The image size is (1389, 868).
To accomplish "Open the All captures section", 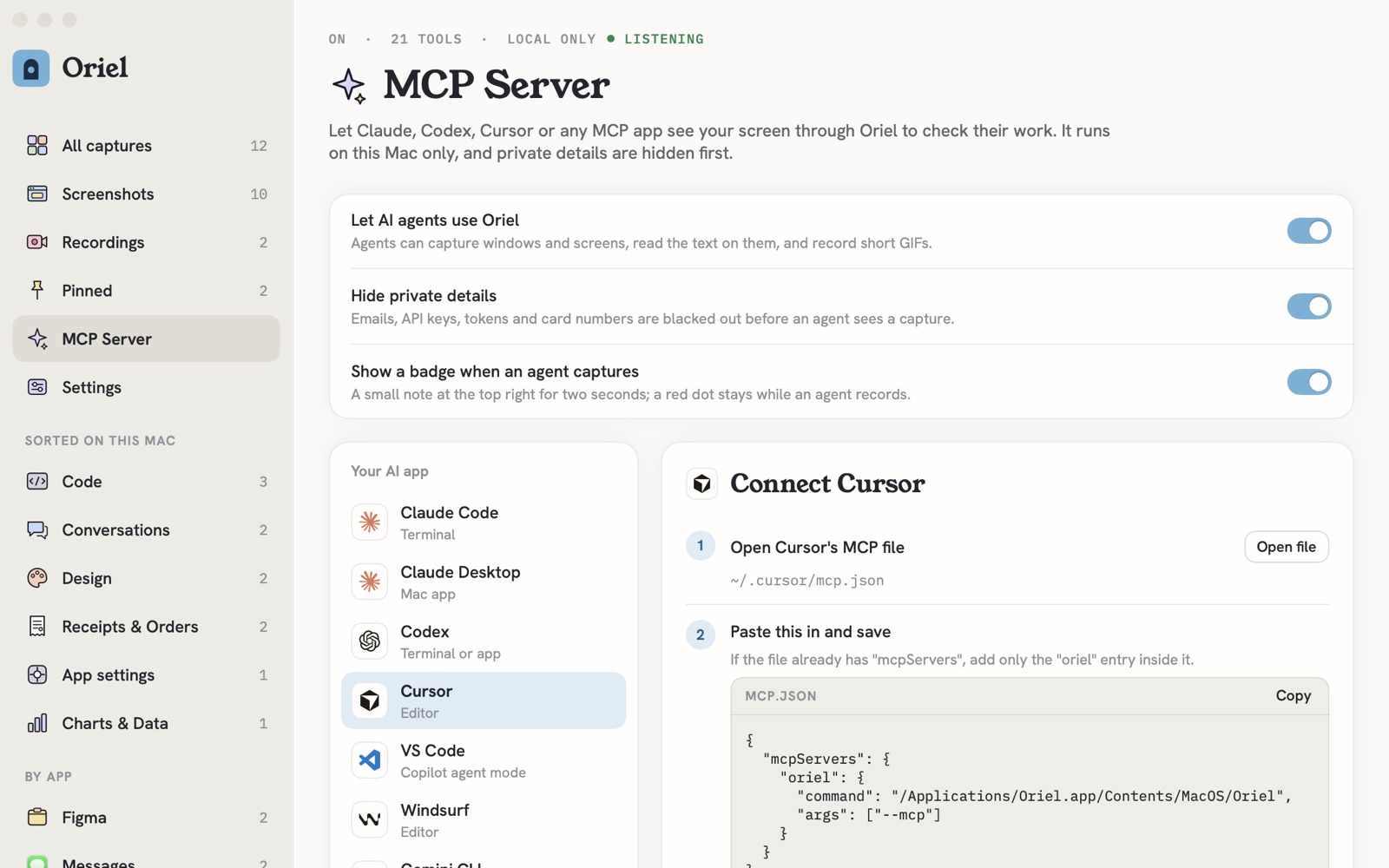I will (x=146, y=145).
